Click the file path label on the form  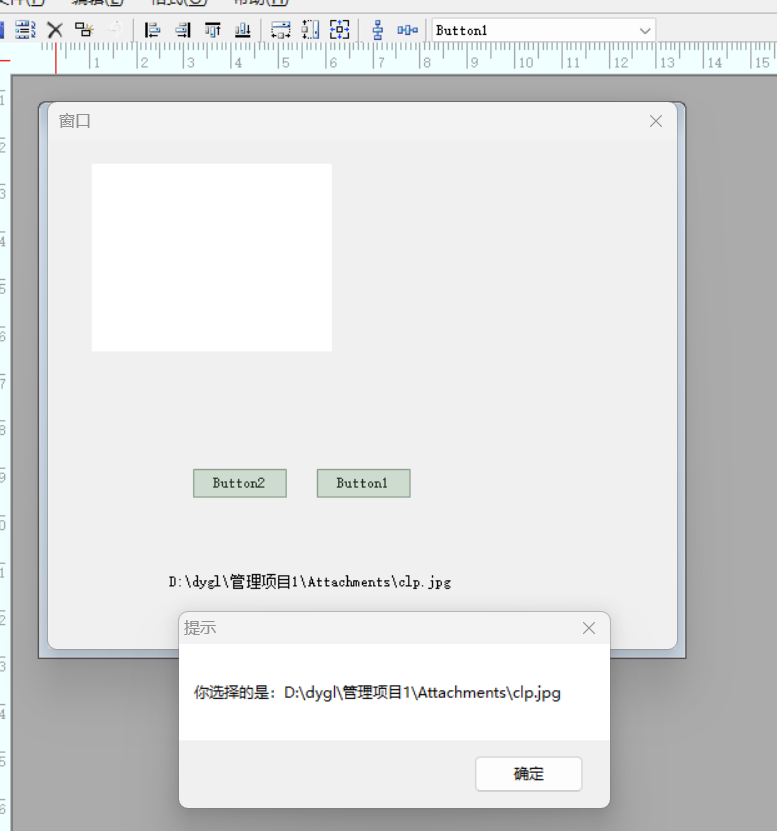[x=309, y=582]
